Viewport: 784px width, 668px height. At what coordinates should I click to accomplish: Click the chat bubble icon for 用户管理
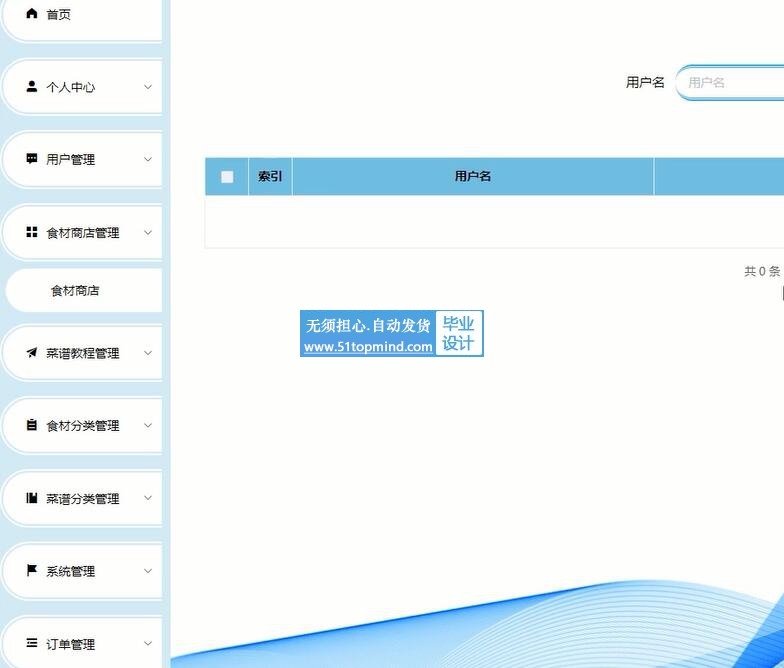click(32, 159)
